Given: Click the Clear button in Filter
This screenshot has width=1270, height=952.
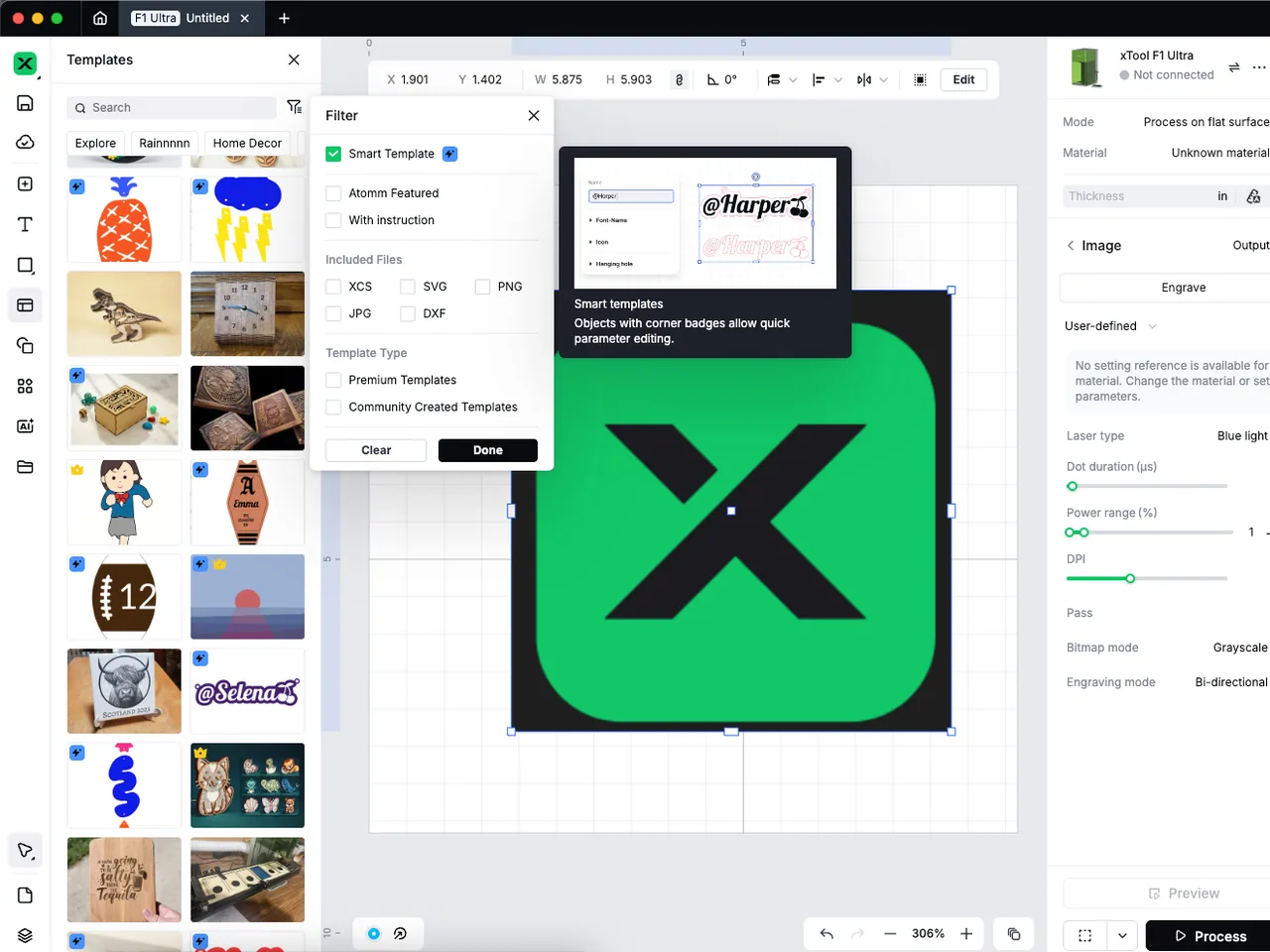Looking at the screenshot, I should point(376,450).
